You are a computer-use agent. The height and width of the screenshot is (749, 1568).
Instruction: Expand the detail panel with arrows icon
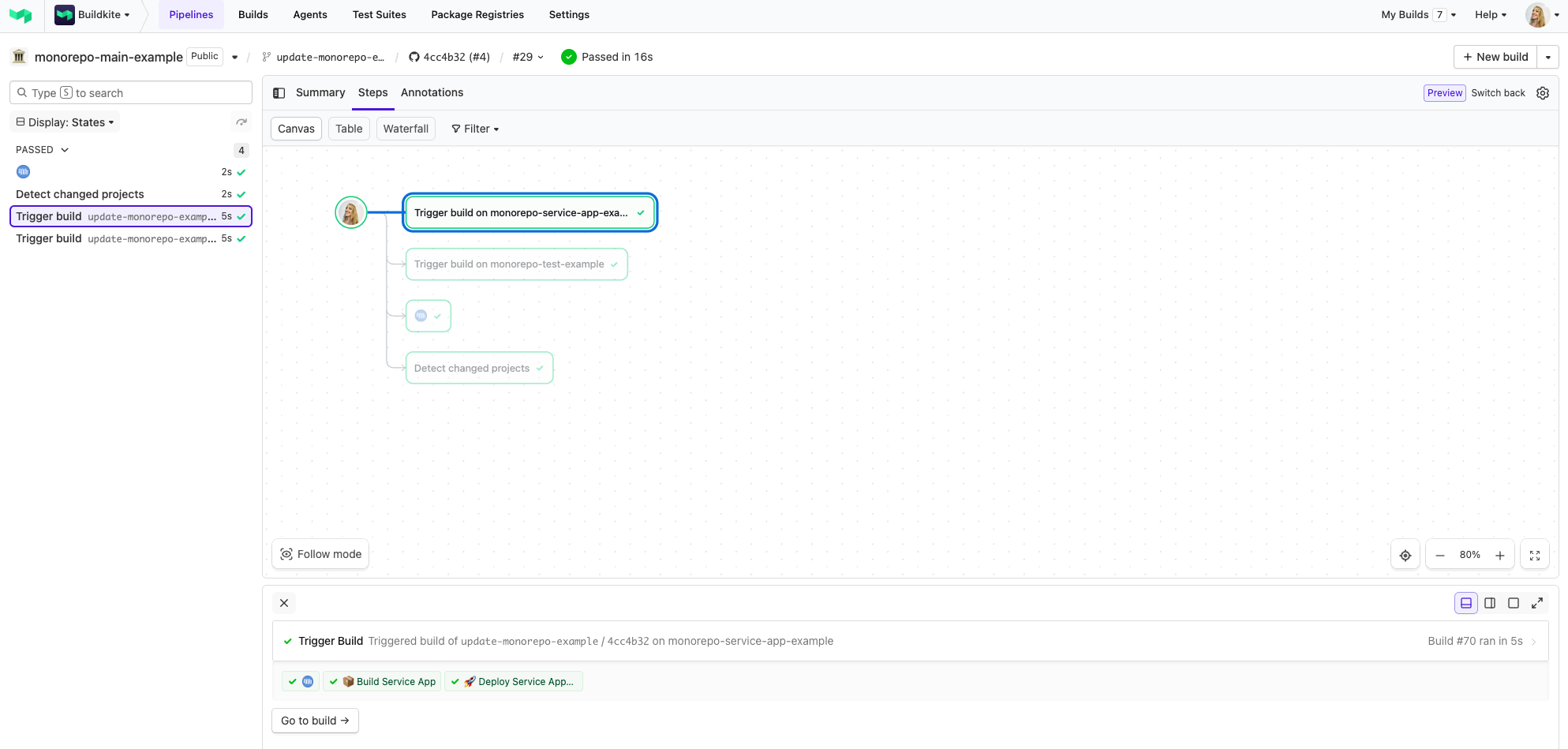pos(1537,603)
